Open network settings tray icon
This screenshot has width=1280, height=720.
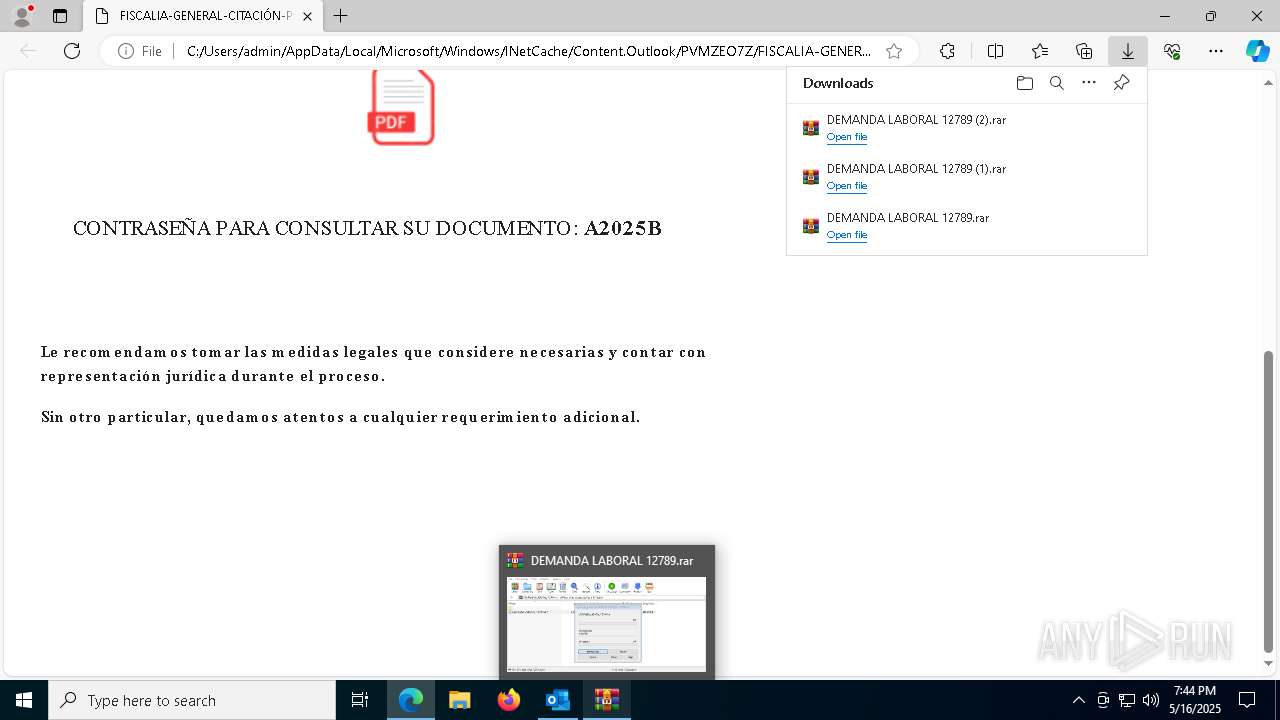(x=1127, y=700)
